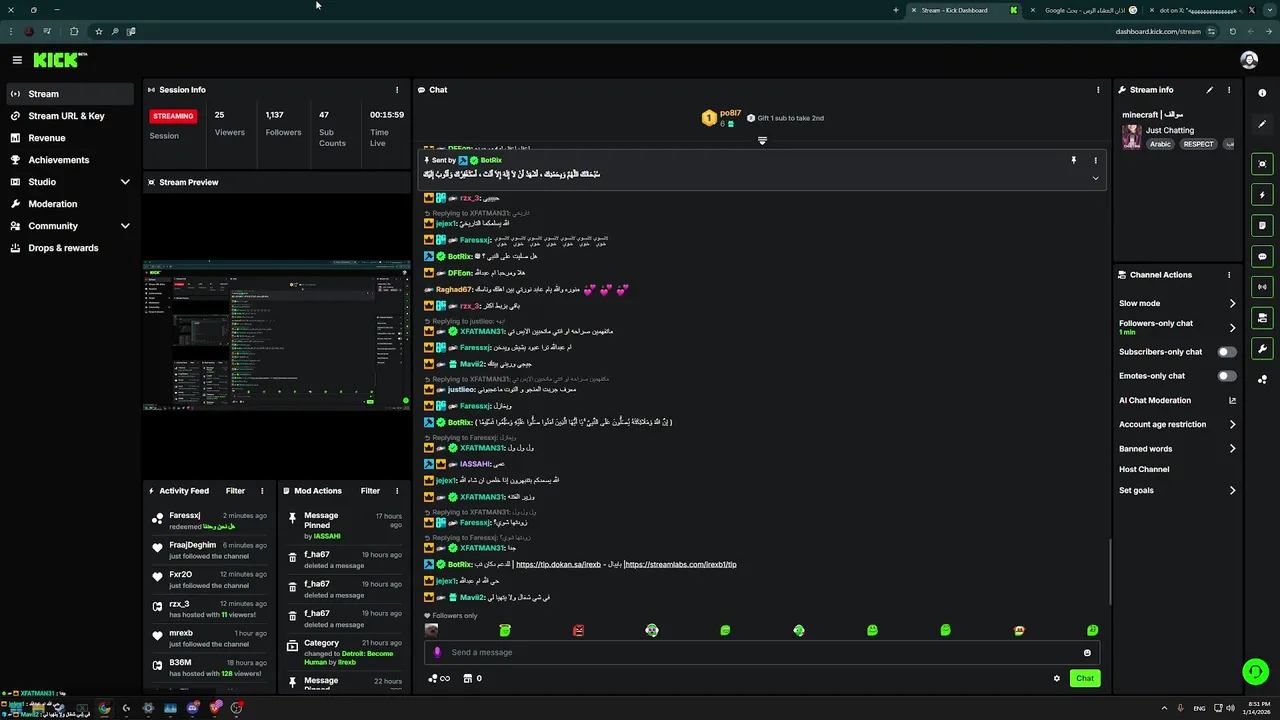Image resolution: width=1280 pixels, height=720 pixels.
Task: Click the chat scrollbar thumb
Action: pyautogui.click(x=1109, y=573)
